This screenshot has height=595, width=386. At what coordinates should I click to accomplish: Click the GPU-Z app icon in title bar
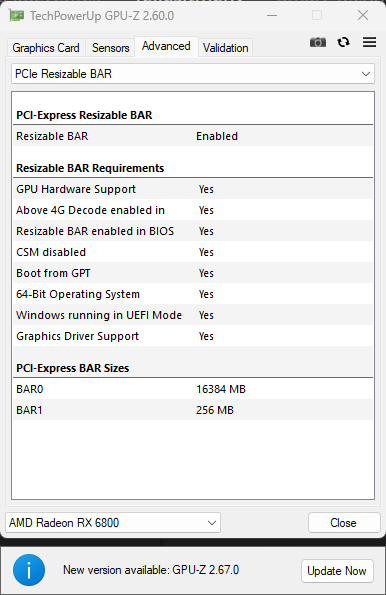click(16, 16)
